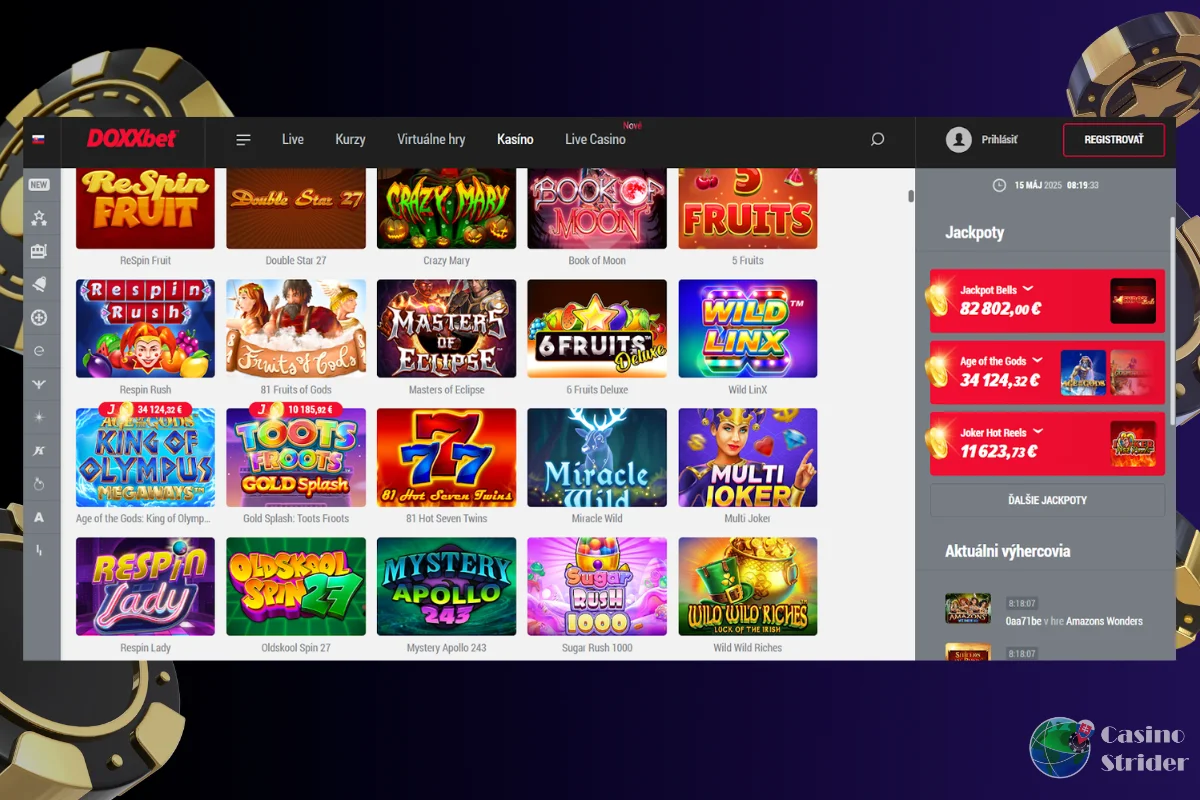Select the letter A sidebar icon
The width and height of the screenshot is (1200, 800).
click(39, 518)
